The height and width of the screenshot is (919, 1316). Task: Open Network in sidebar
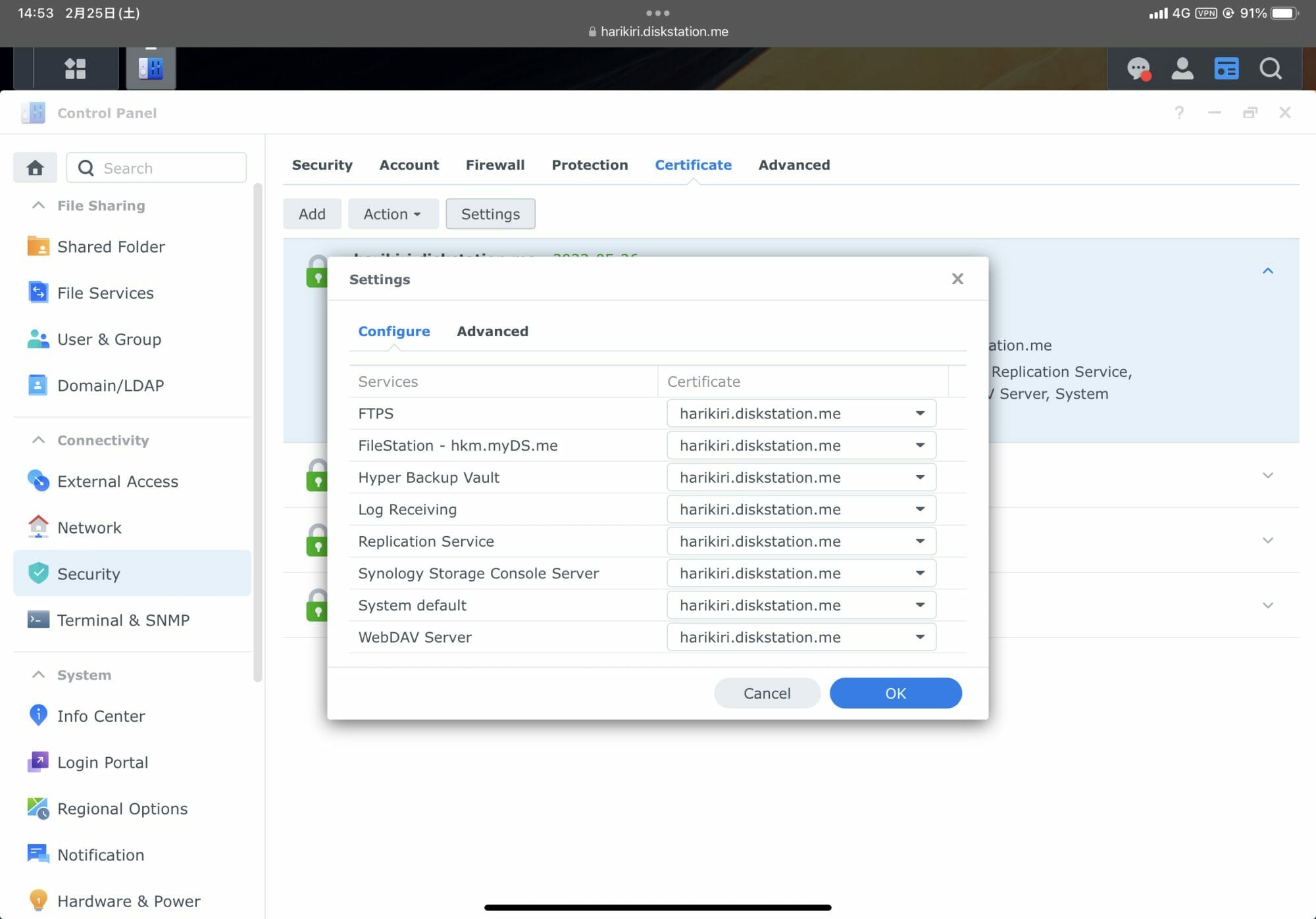(x=132, y=528)
